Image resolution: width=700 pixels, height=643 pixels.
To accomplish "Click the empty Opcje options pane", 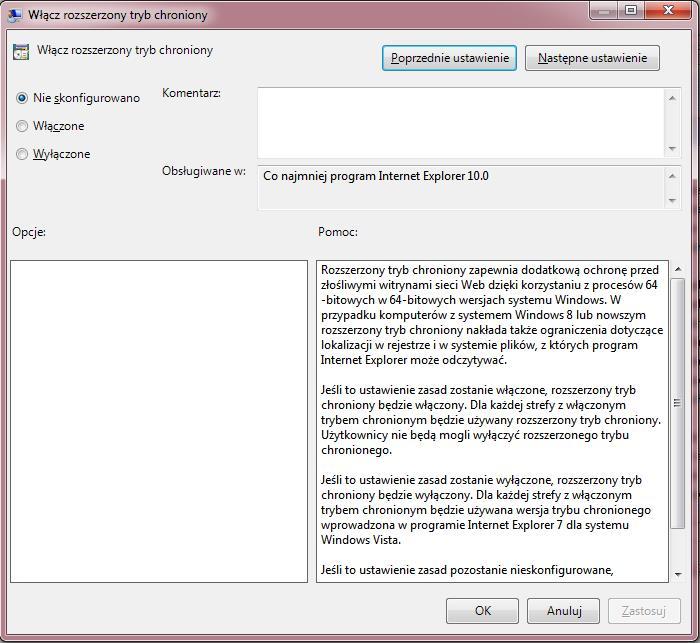I will [x=159, y=422].
